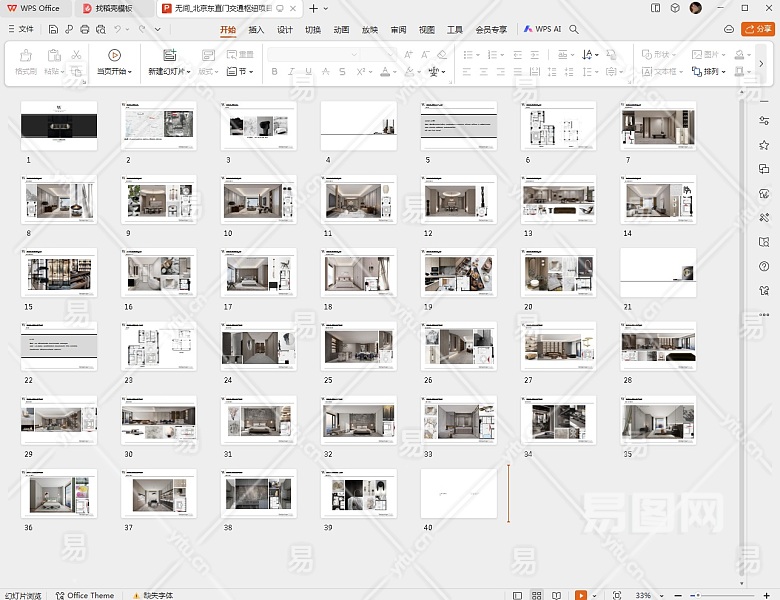Open the WPS AI assistant

pos(542,30)
